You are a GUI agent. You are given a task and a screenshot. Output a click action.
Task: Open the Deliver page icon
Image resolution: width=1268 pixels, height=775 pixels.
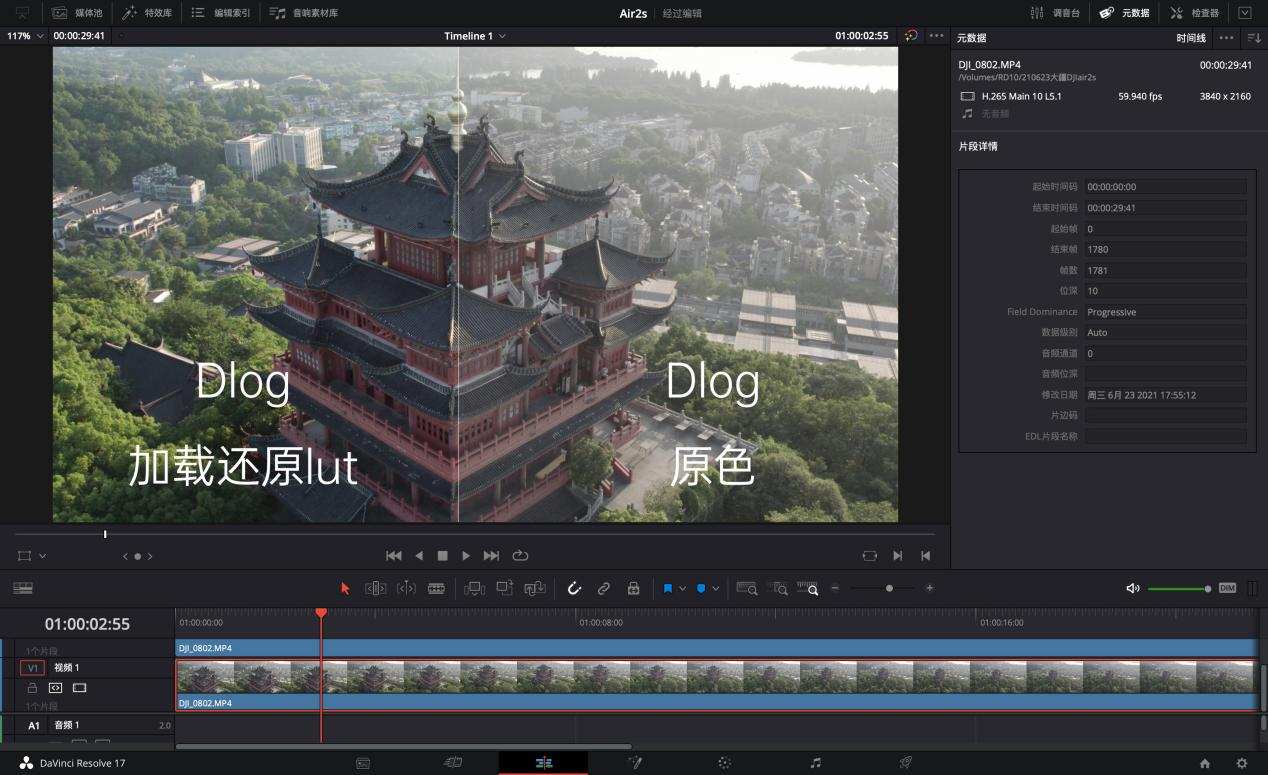click(905, 762)
